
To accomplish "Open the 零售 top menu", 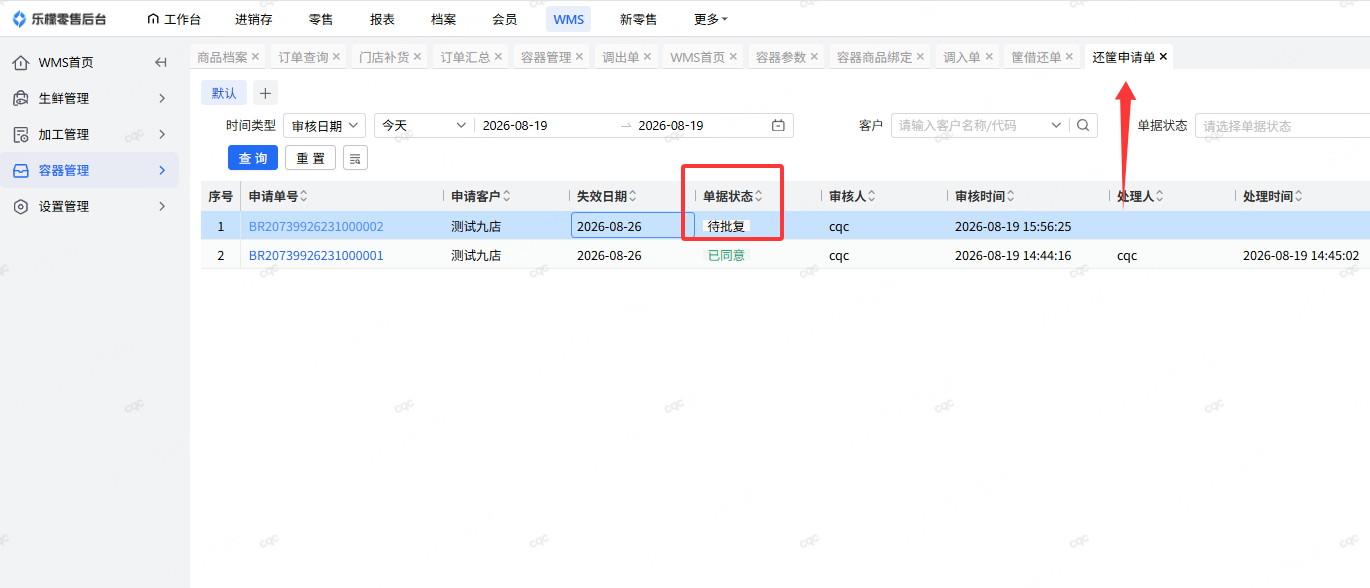I will click(321, 19).
